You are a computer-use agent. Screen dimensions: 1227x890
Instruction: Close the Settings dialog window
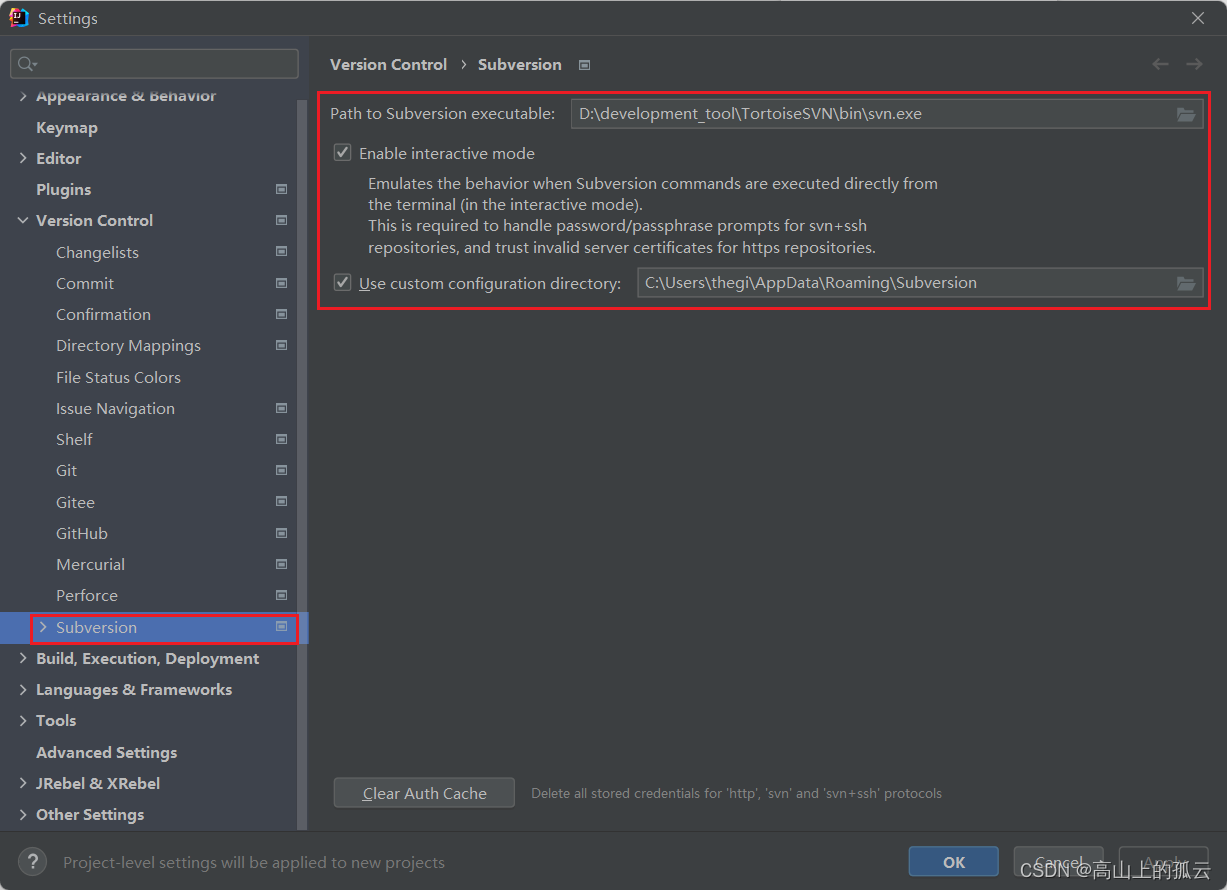pyautogui.click(x=1198, y=18)
